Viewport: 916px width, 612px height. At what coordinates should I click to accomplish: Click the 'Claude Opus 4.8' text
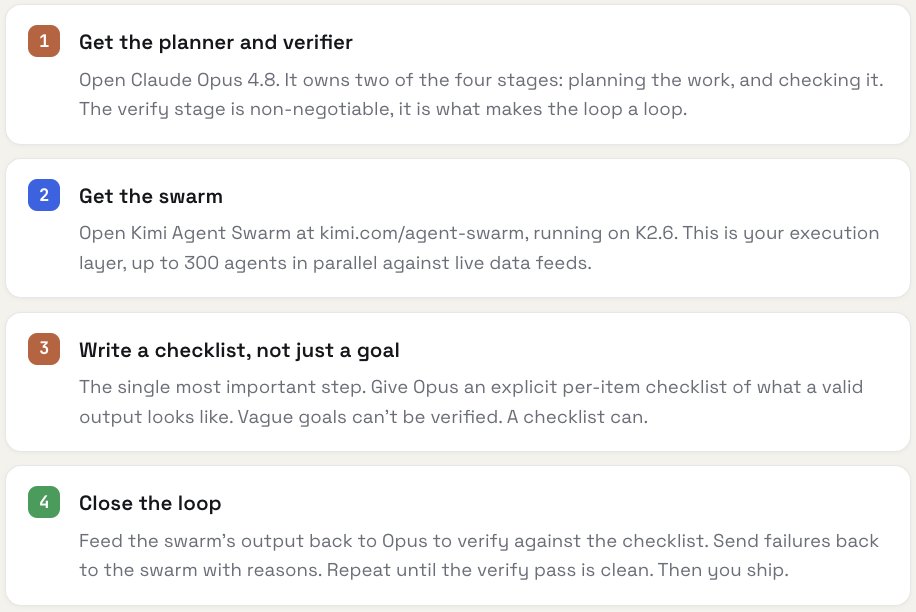(x=204, y=80)
